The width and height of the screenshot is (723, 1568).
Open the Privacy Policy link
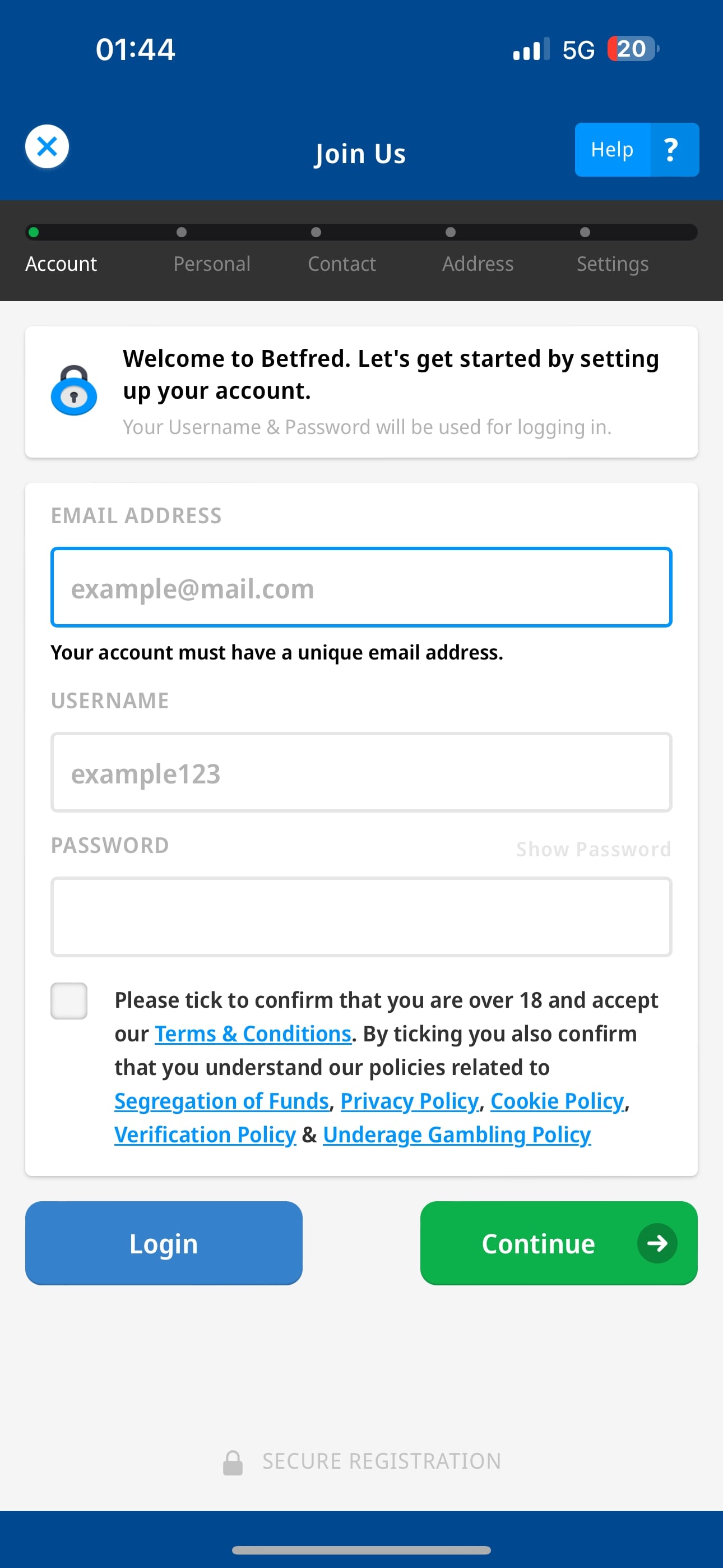pos(410,1100)
